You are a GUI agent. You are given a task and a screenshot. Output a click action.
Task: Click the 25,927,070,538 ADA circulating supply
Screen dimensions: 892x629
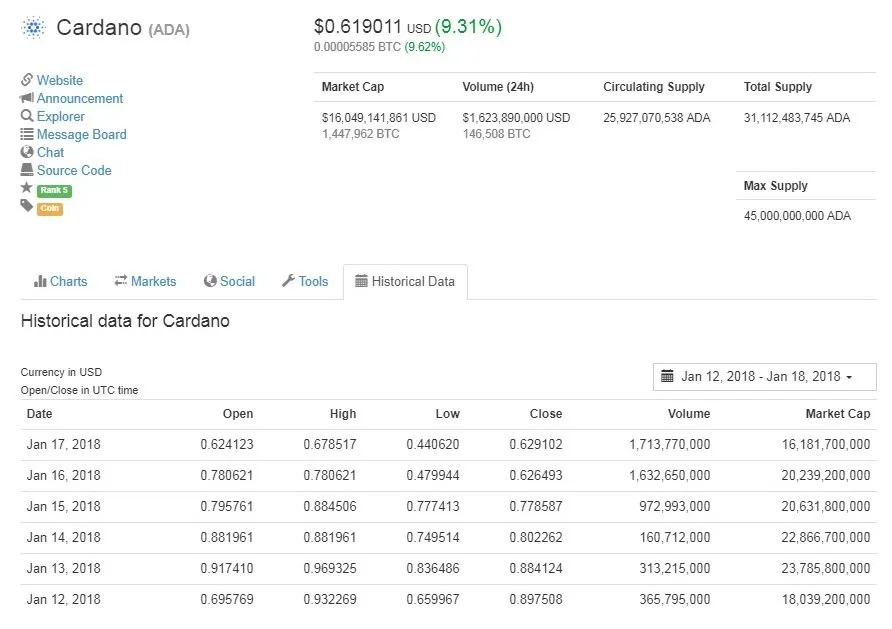[656, 118]
